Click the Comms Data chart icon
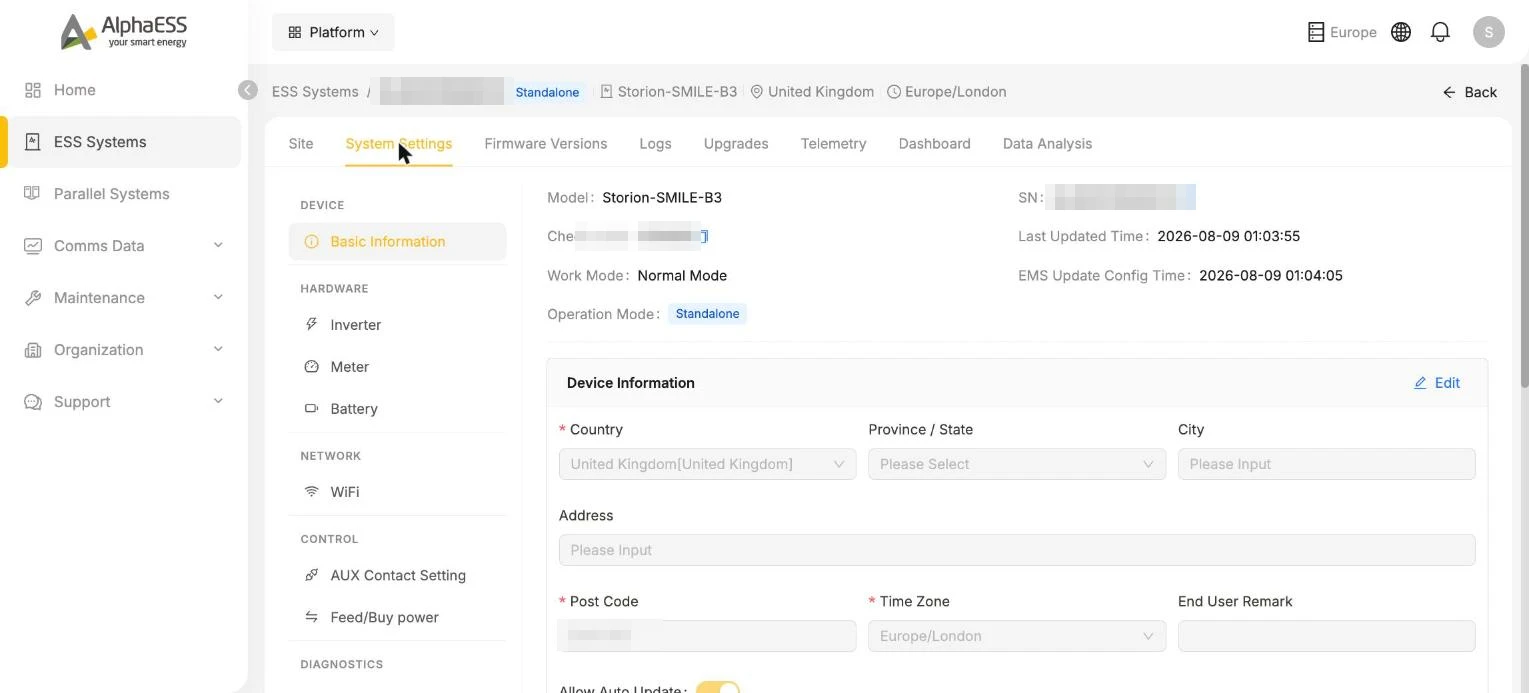The height and width of the screenshot is (693, 1529). [x=33, y=246]
